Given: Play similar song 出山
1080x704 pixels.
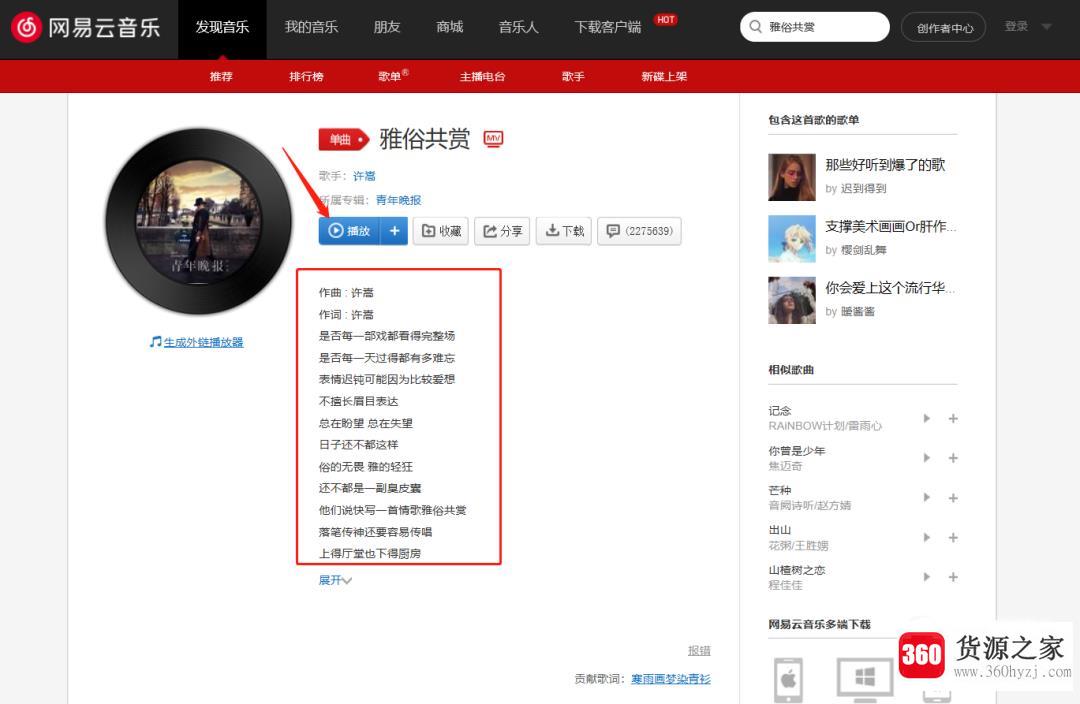Looking at the screenshot, I should point(926,537).
